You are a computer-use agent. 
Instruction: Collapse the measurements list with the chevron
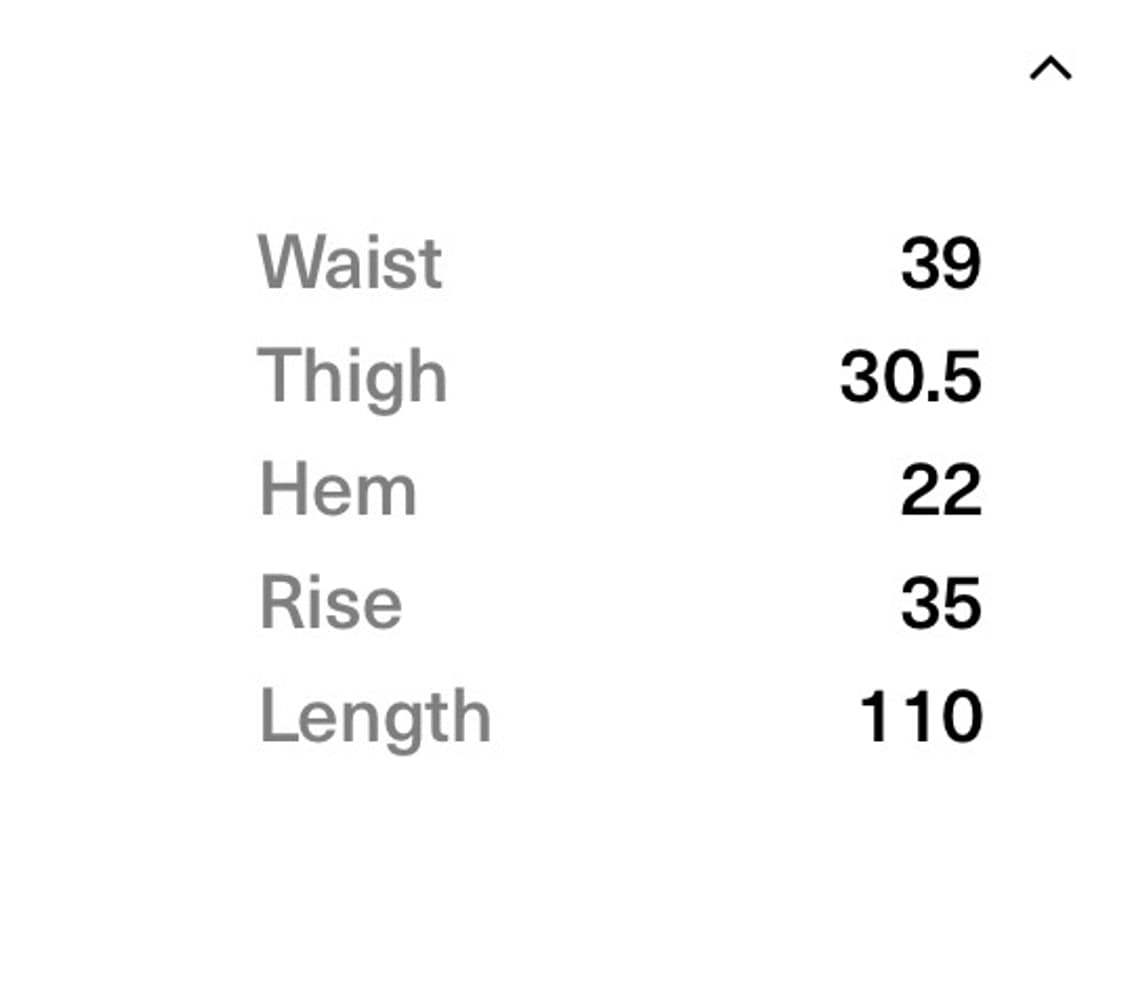click(x=1050, y=68)
